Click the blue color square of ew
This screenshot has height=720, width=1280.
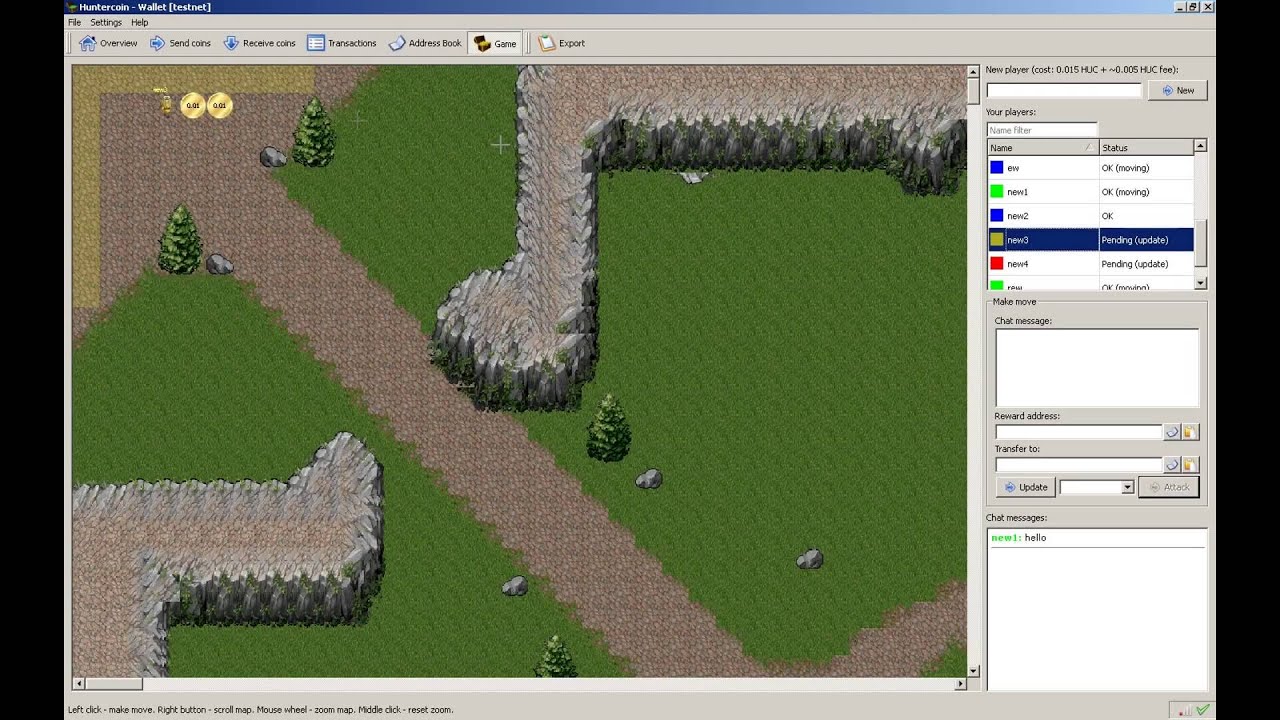[x=996, y=167]
